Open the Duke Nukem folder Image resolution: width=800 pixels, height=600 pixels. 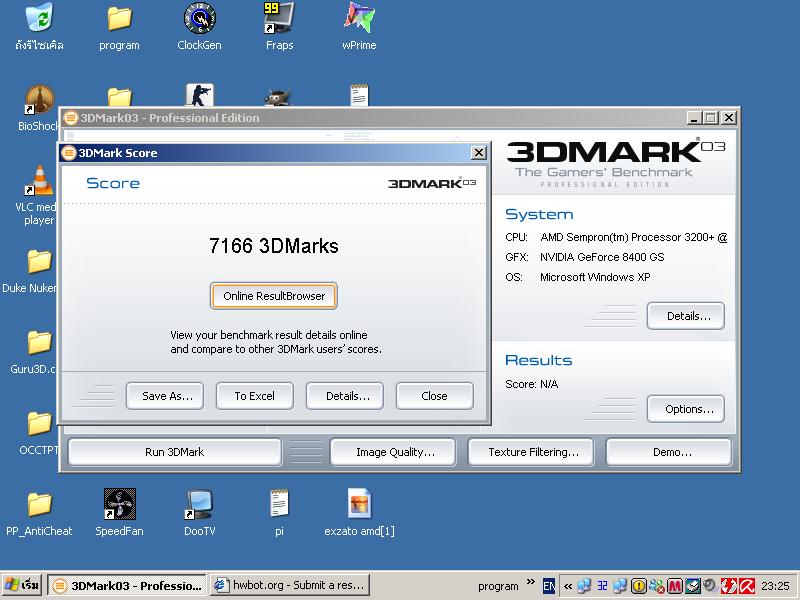39,262
